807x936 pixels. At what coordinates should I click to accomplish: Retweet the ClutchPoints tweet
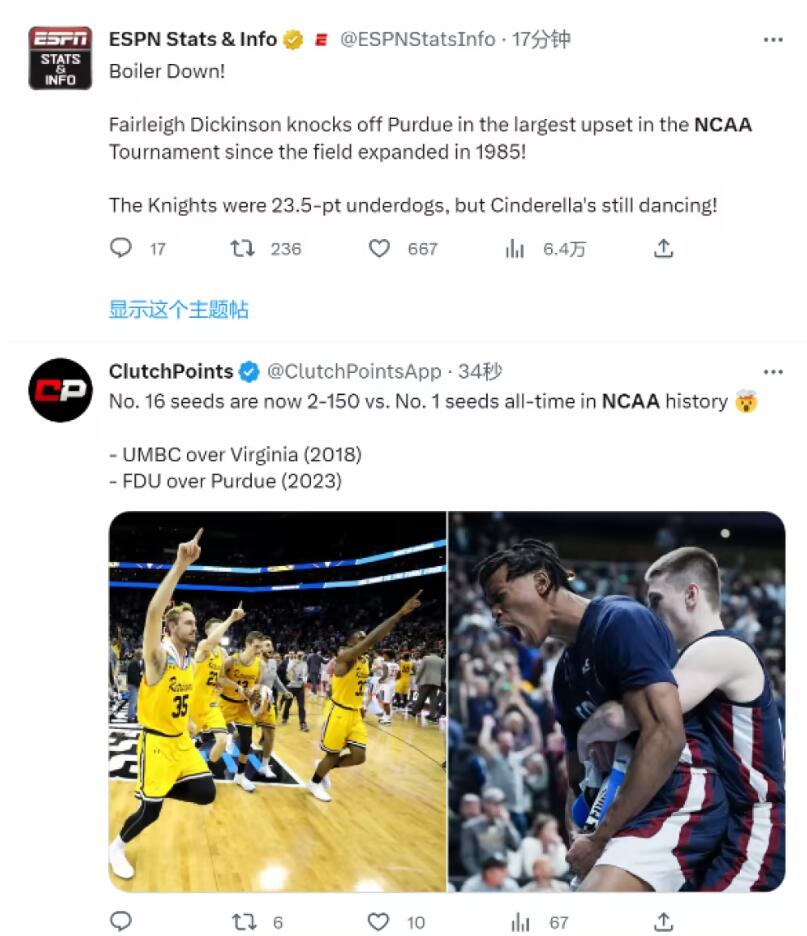pyautogui.click(x=243, y=921)
